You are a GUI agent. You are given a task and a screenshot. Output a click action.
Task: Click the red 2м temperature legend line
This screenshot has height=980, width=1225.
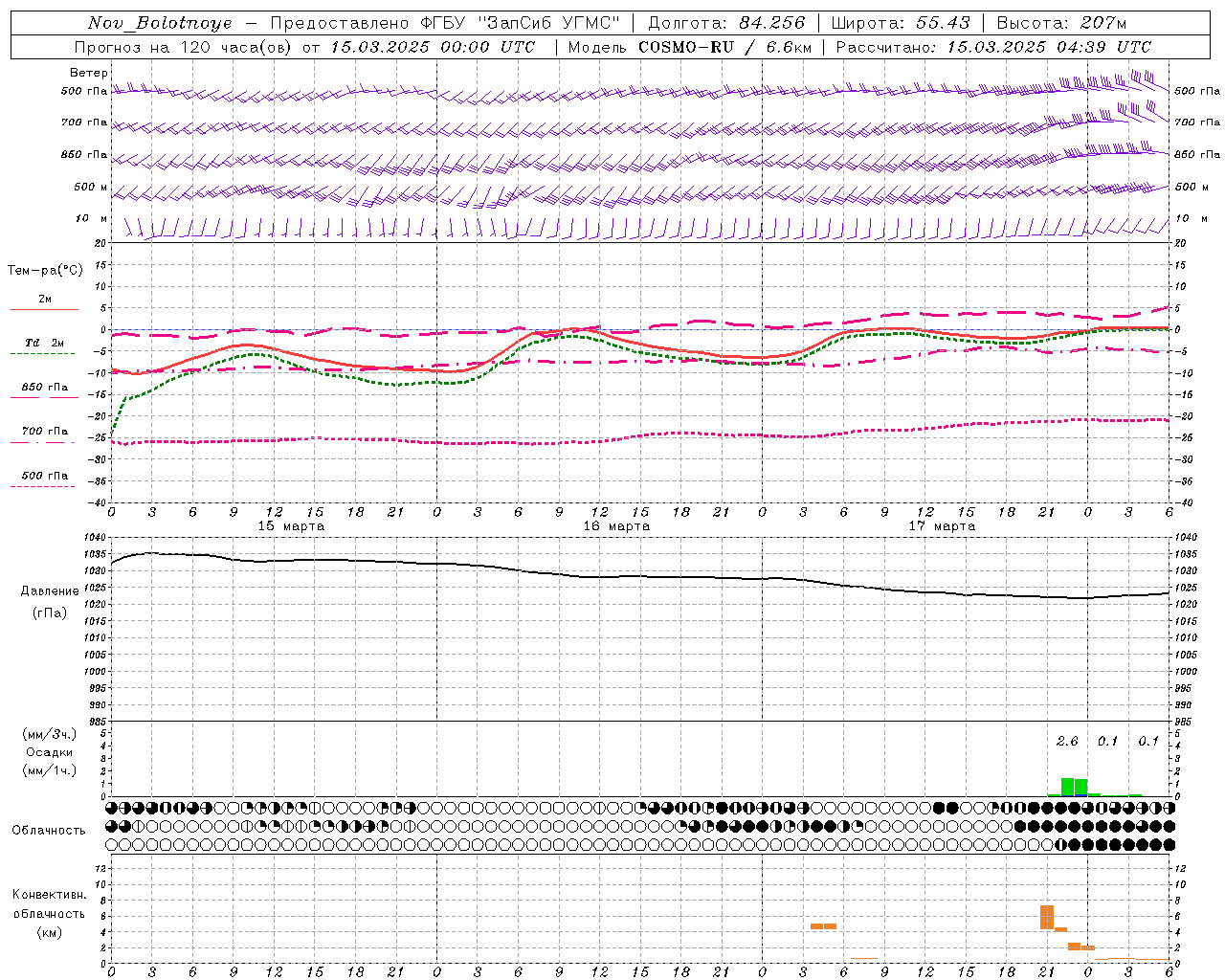tap(44, 309)
